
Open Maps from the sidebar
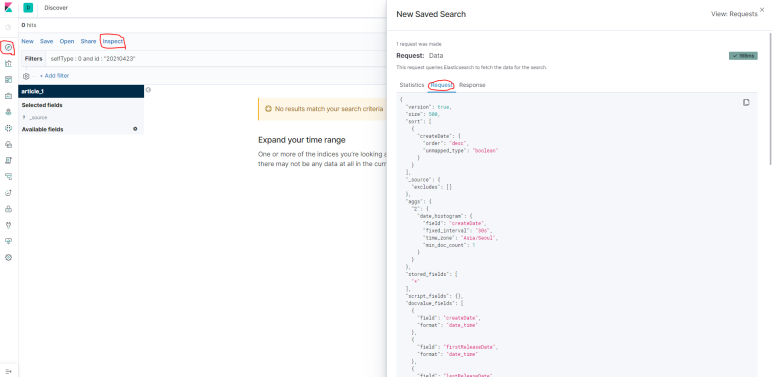(x=8, y=112)
